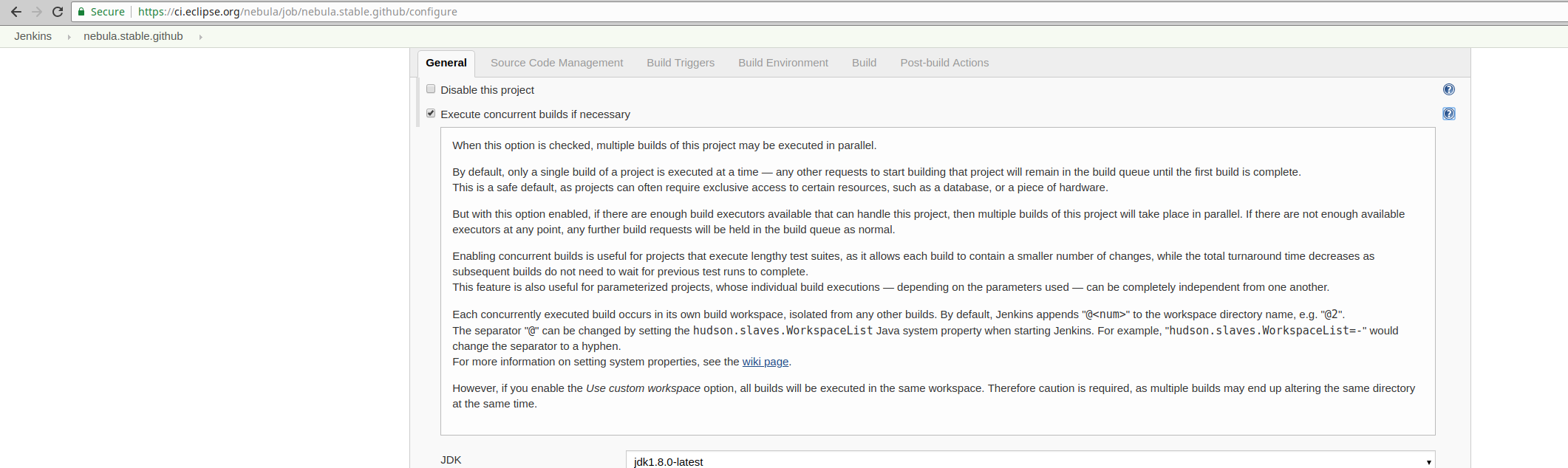Expand the breadcrumb arrow after Jenkins
Image resolution: width=1568 pixels, height=468 pixels.
[x=69, y=37]
